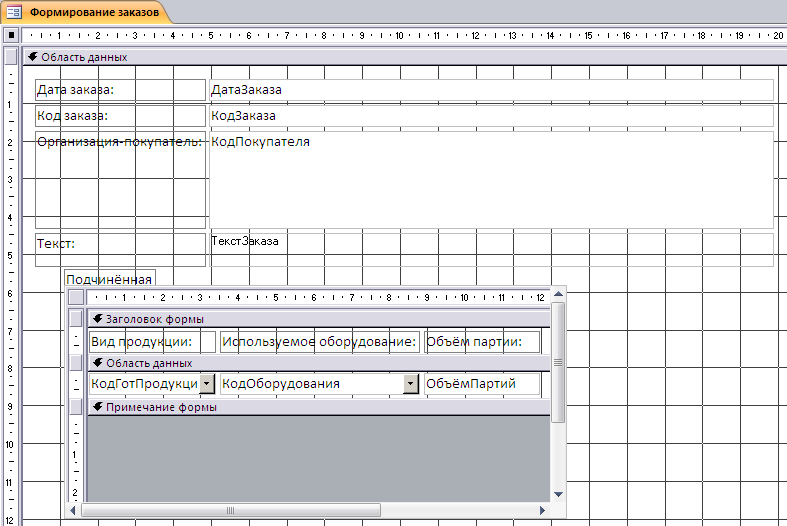Click the subform vertical scrollbar down arrow
Screen dimensions: 787x526
point(558,494)
